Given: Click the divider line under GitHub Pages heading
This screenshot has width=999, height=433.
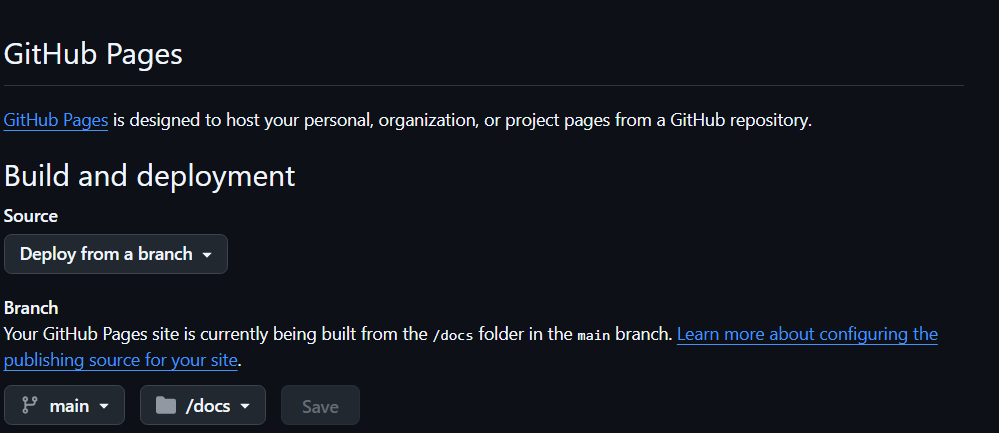Looking at the screenshot, I should pos(484,86).
